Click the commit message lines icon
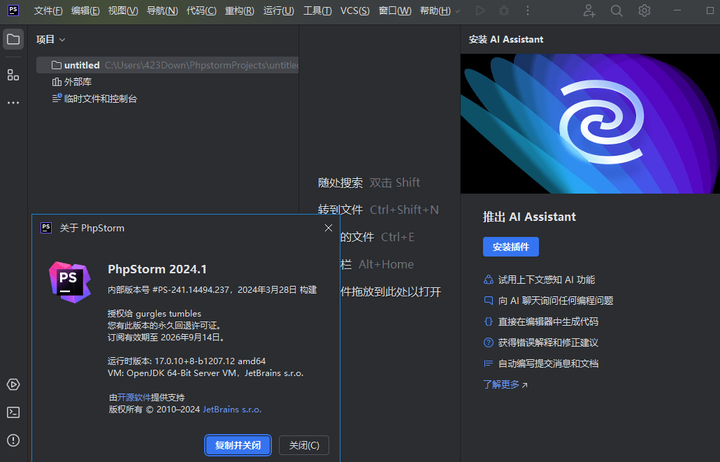 click(488, 363)
